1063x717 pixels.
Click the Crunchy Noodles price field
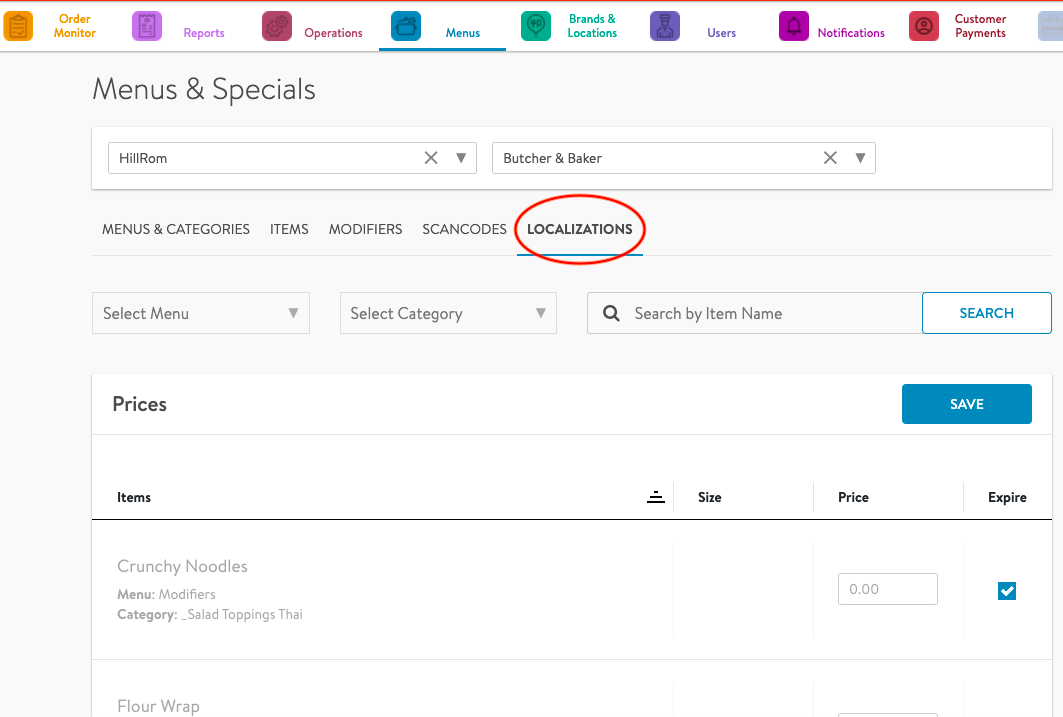pyautogui.click(x=887, y=589)
